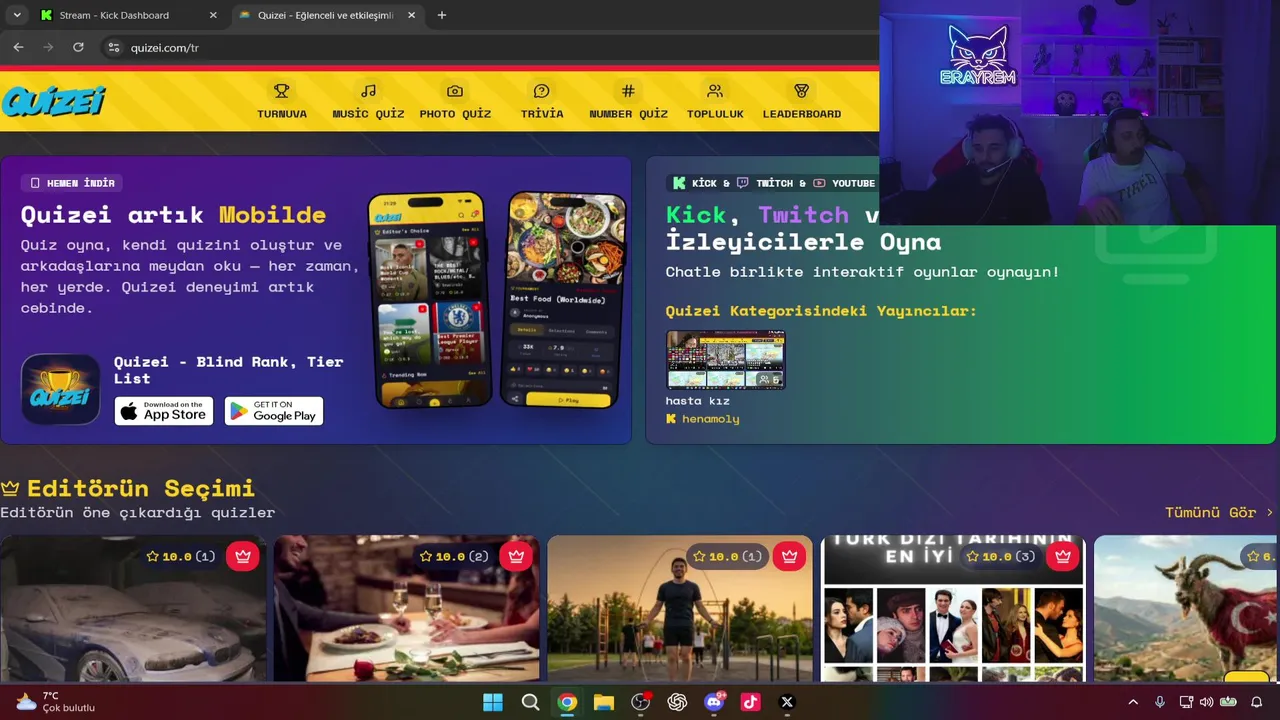Viewport: 1280px width, 720px height.
Task: Reload the current page
Action: click(78, 47)
